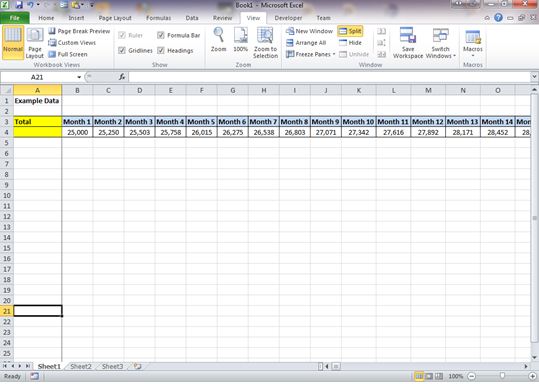Switch to the Sheet2 tab
Image resolution: width=539 pixels, height=384 pixels.
click(x=81, y=366)
